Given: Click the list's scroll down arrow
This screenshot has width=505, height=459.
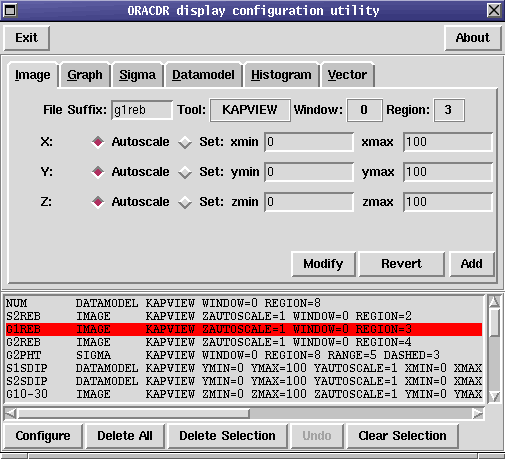Looking at the screenshot, I should 494,397.
